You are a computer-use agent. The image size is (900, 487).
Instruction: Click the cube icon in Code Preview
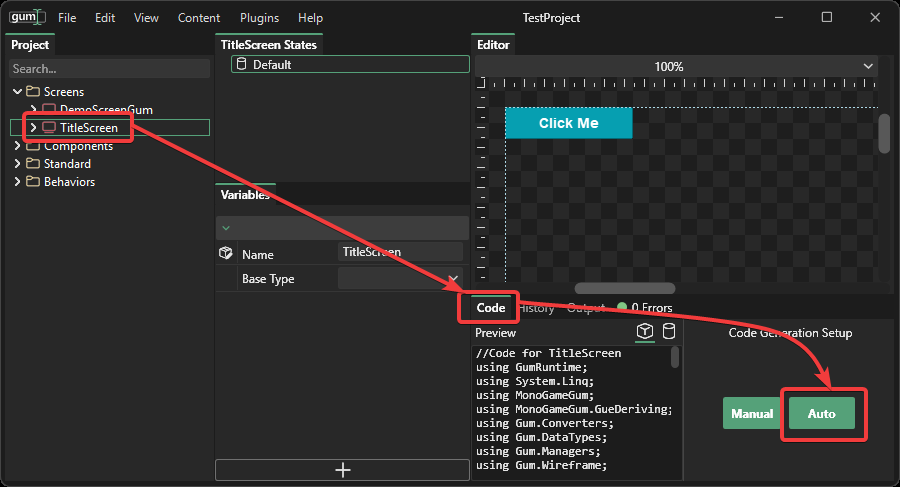pyautogui.click(x=646, y=332)
